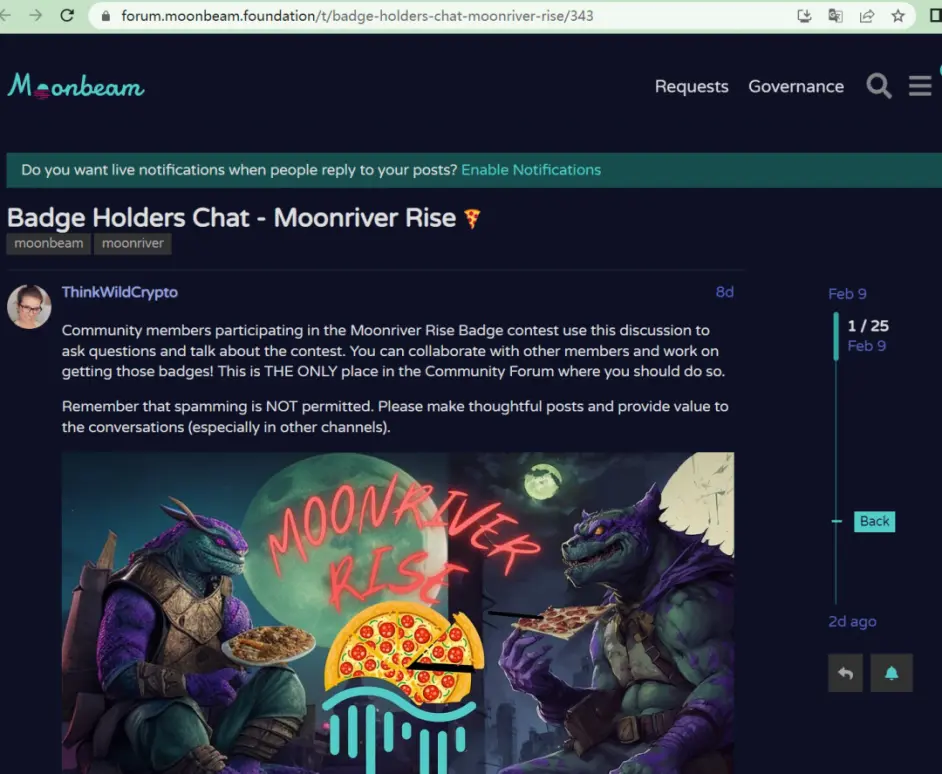Open the moonriver tag

133,243
